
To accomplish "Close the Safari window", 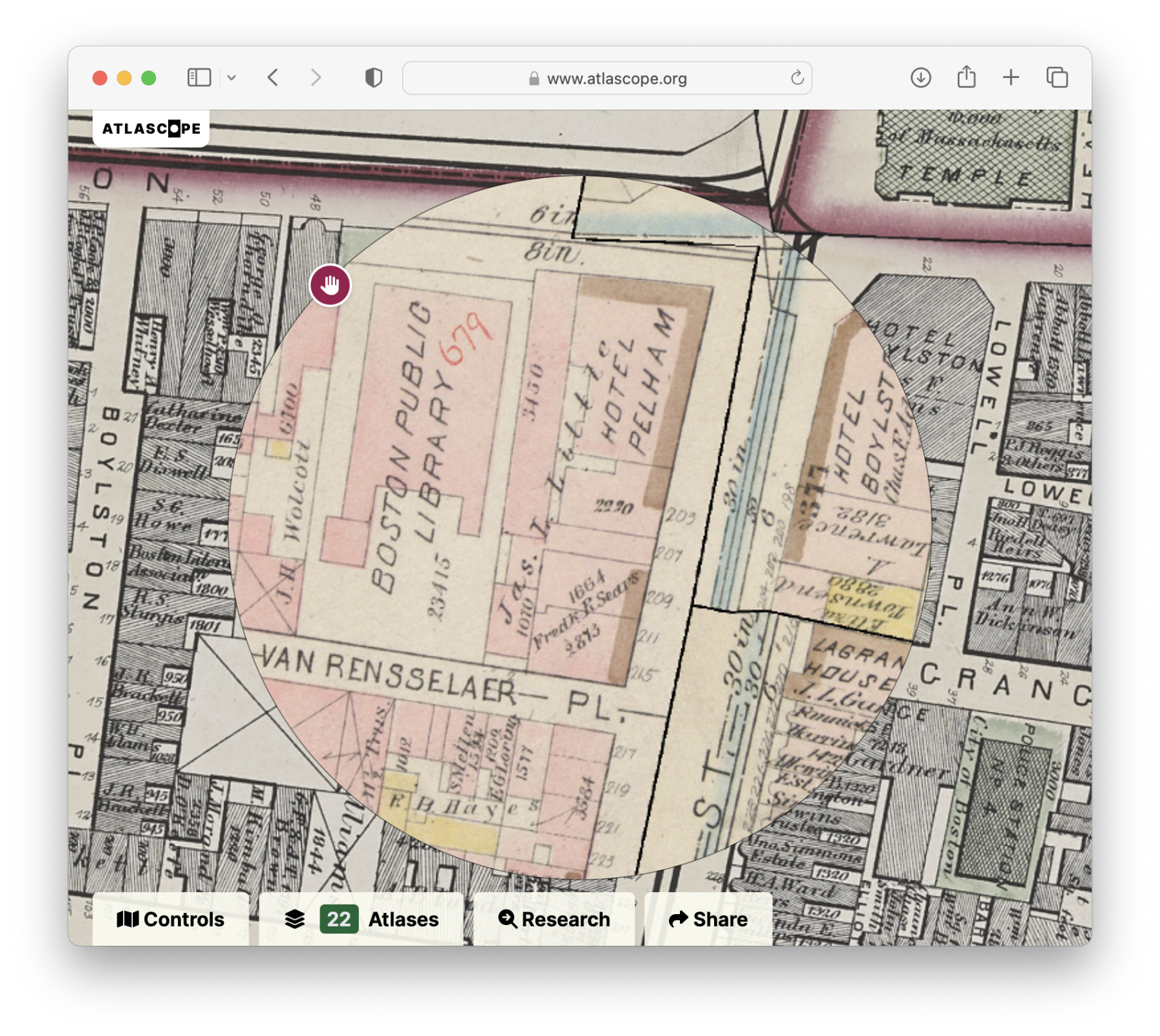I will tap(100, 78).
